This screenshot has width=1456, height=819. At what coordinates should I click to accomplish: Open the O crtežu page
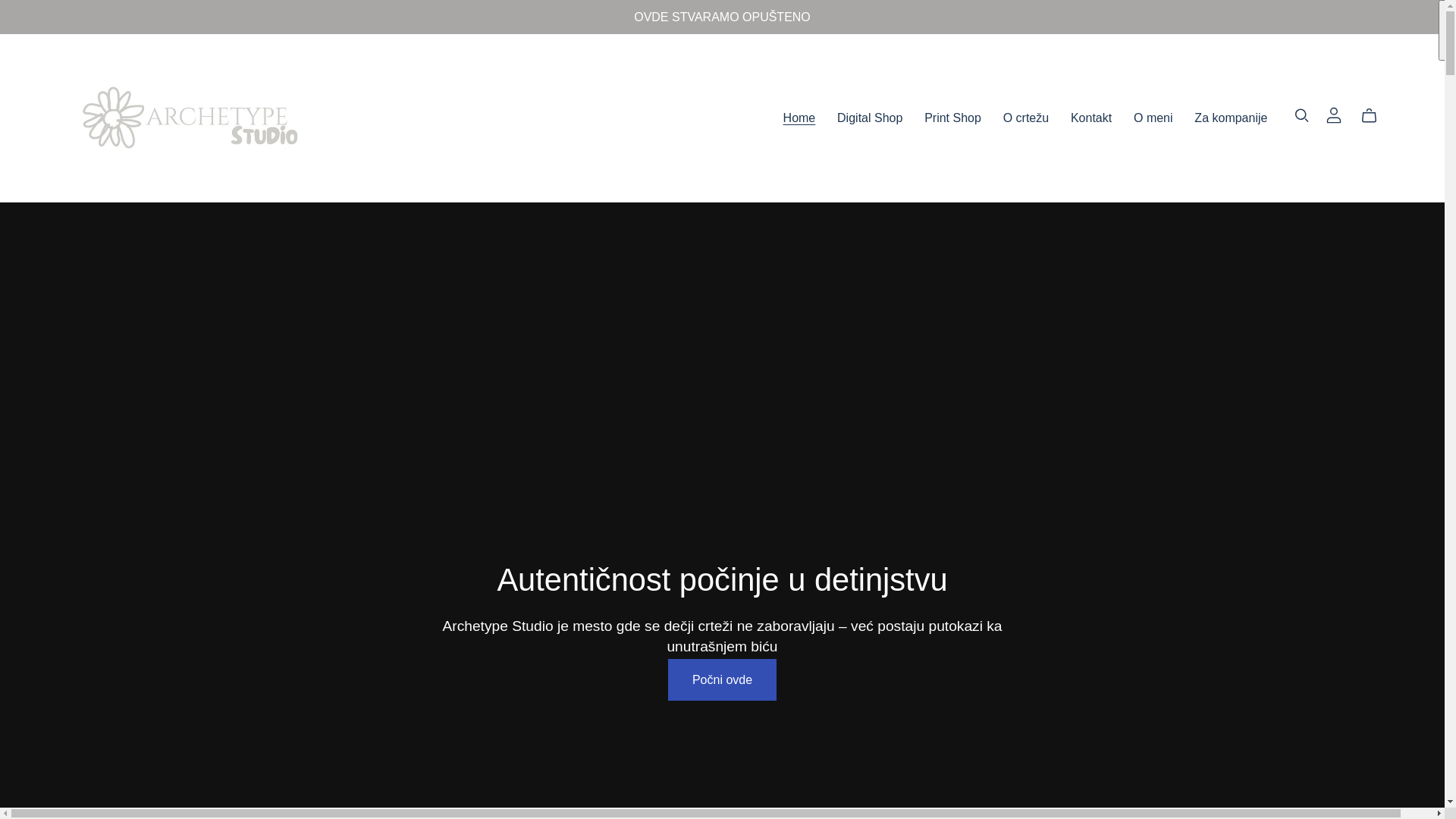[x=1025, y=118]
